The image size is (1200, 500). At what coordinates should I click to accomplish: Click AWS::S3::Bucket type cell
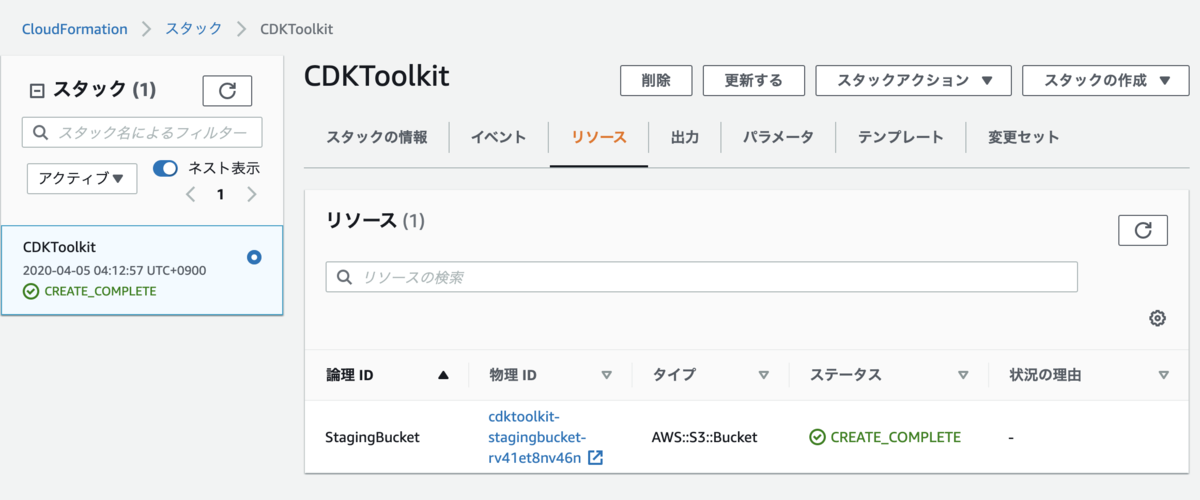[704, 437]
